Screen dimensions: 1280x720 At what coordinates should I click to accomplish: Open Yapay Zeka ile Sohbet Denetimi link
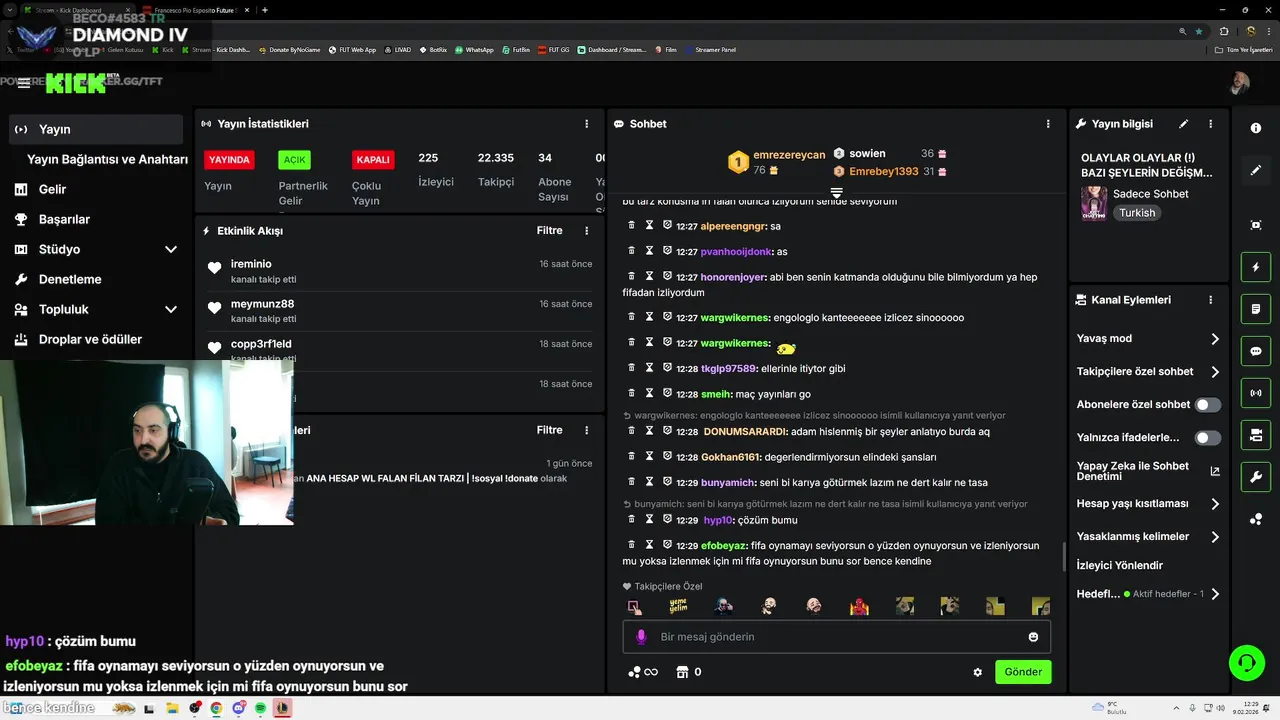click(x=1148, y=471)
